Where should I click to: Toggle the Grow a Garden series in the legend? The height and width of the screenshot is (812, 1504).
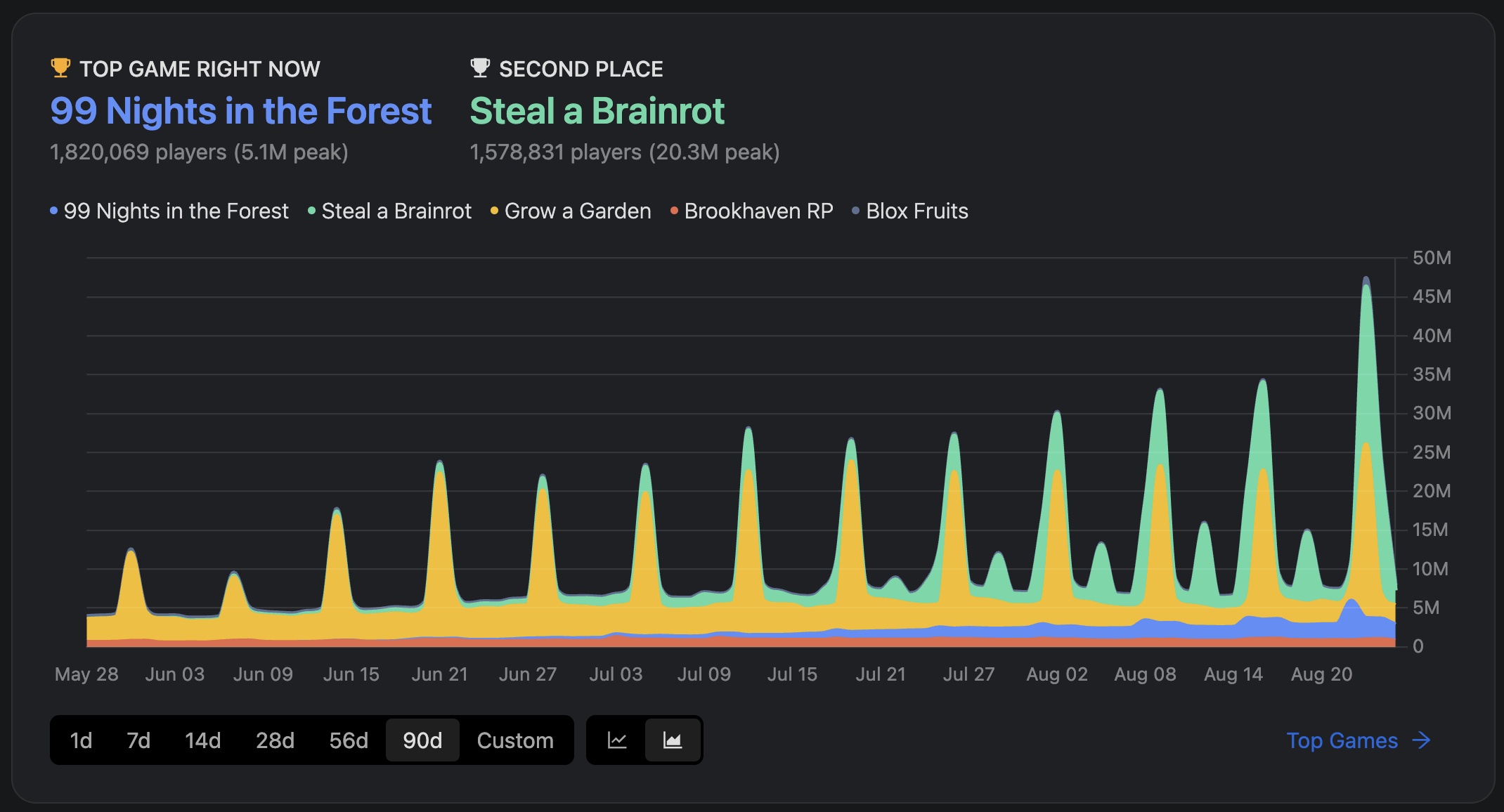pyautogui.click(x=577, y=211)
